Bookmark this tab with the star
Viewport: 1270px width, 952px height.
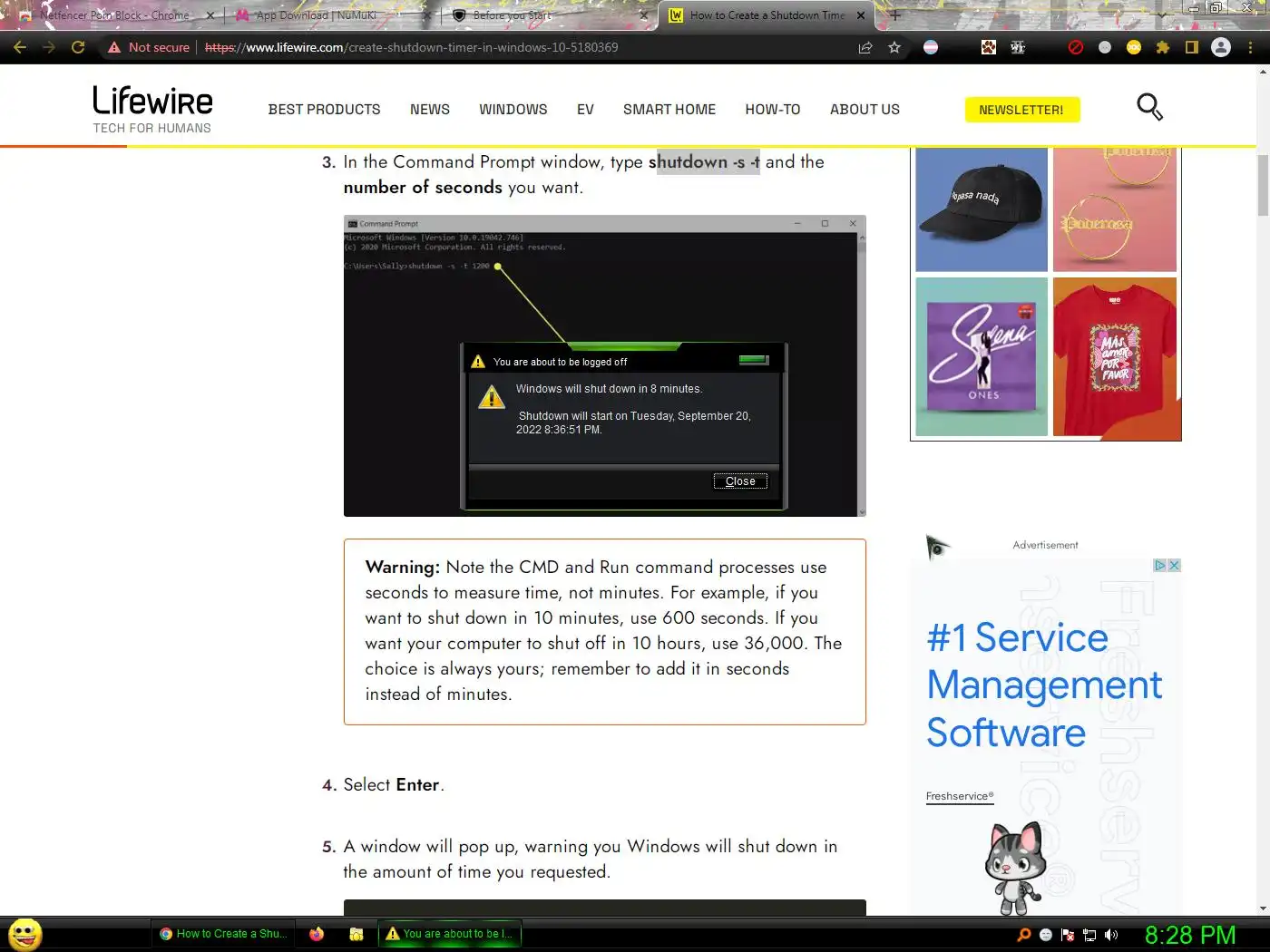[x=894, y=47]
